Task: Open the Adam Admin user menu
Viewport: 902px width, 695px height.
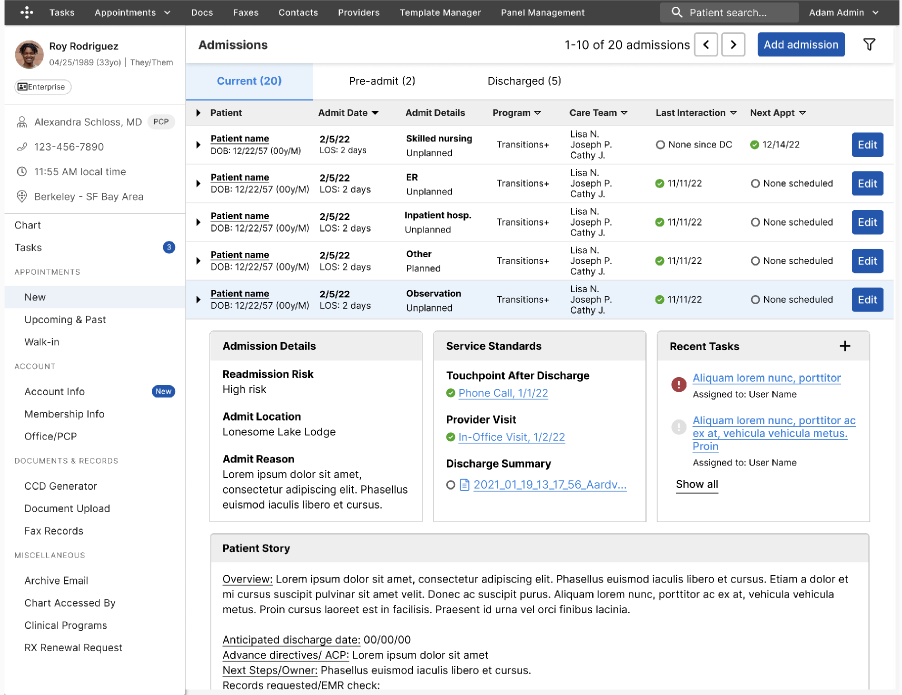Action: tap(844, 12)
